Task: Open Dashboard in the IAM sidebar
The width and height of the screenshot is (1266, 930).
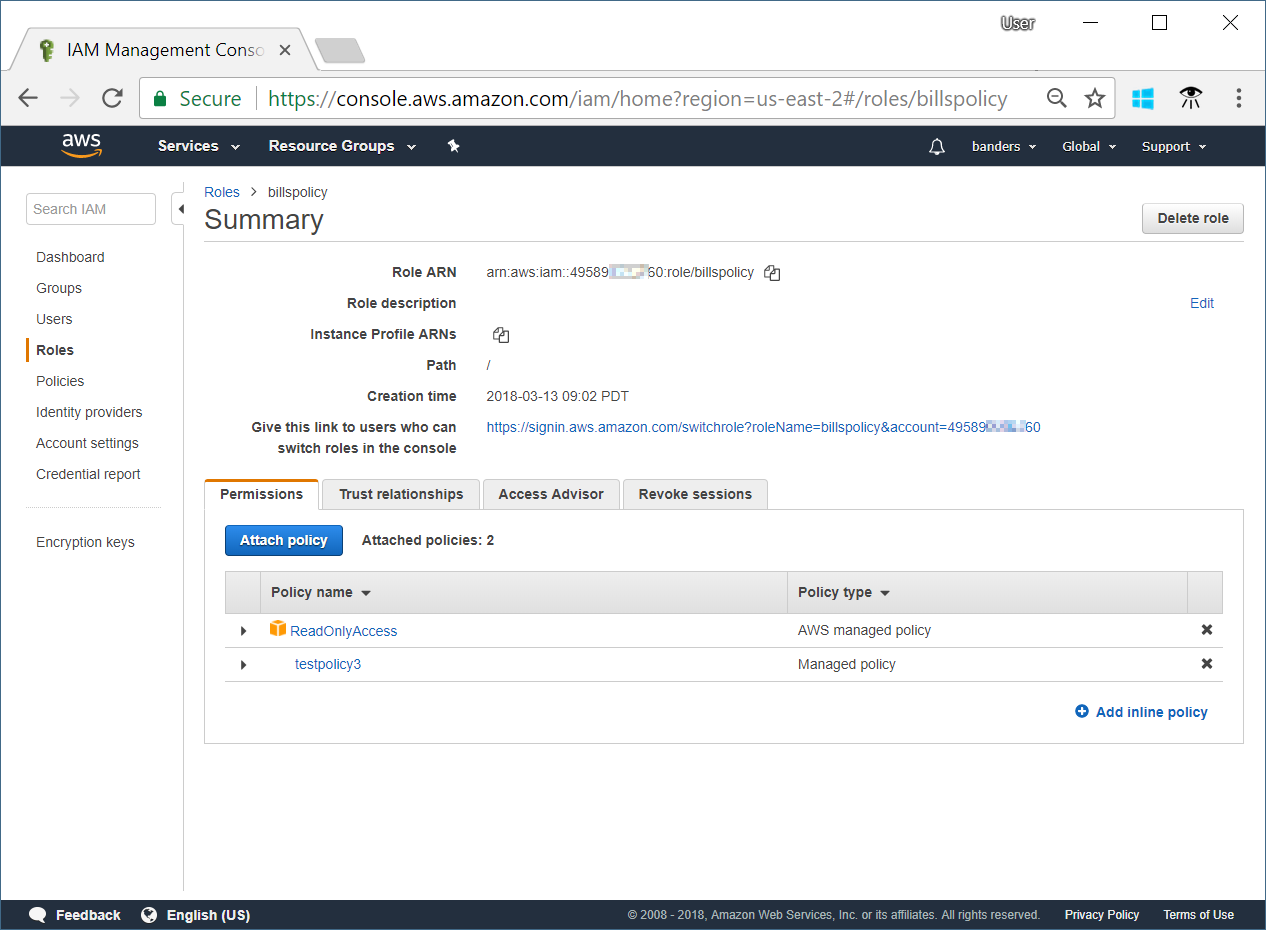Action: pos(70,257)
